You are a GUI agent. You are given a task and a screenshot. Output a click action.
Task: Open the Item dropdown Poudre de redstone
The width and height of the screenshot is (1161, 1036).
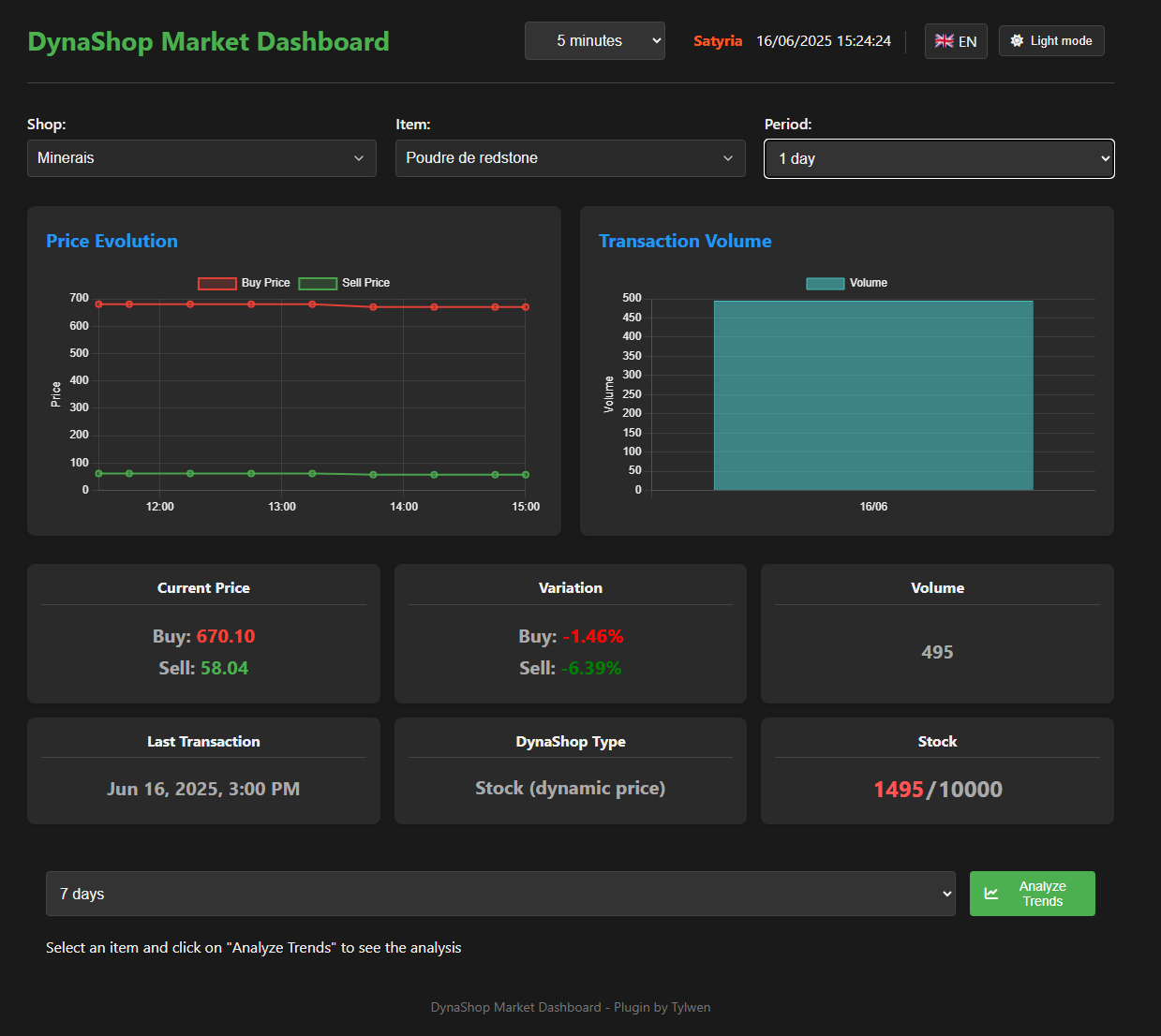(x=570, y=158)
